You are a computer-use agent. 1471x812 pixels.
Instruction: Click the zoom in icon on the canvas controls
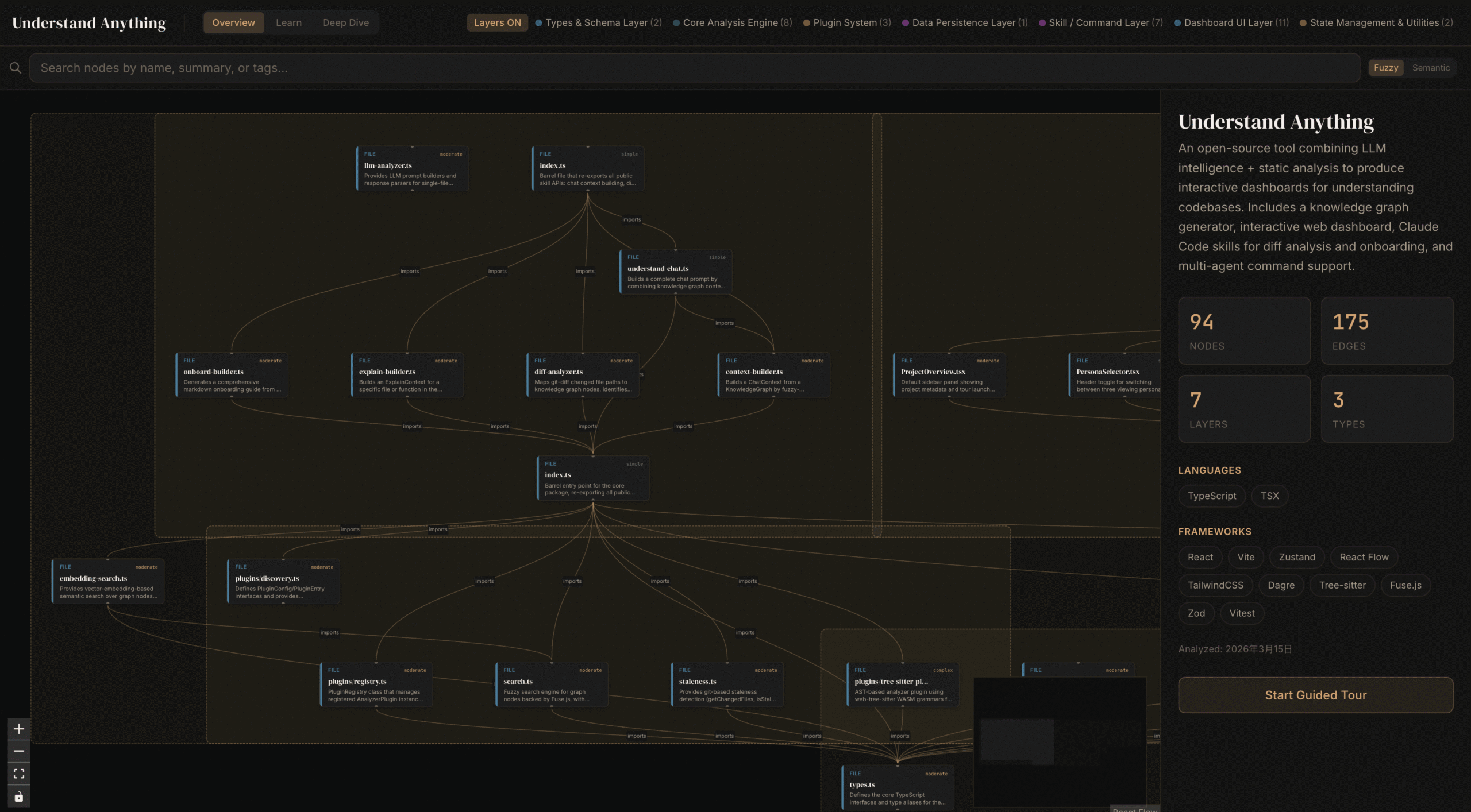[x=18, y=728]
